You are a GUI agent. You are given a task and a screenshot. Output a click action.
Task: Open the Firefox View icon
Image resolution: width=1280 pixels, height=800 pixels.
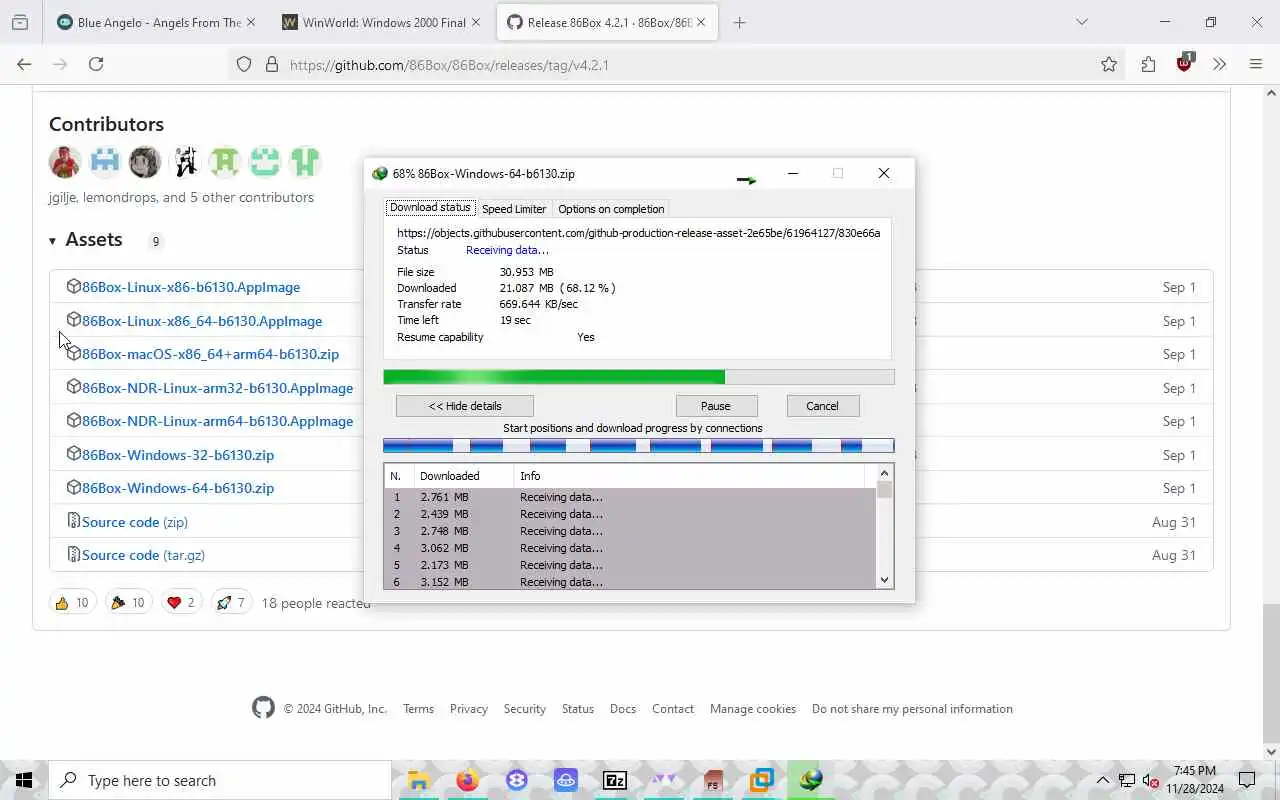coord(20,22)
